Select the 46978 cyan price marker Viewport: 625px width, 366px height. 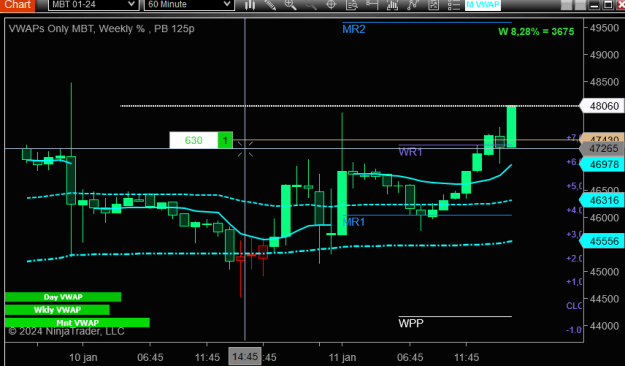point(603,164)
